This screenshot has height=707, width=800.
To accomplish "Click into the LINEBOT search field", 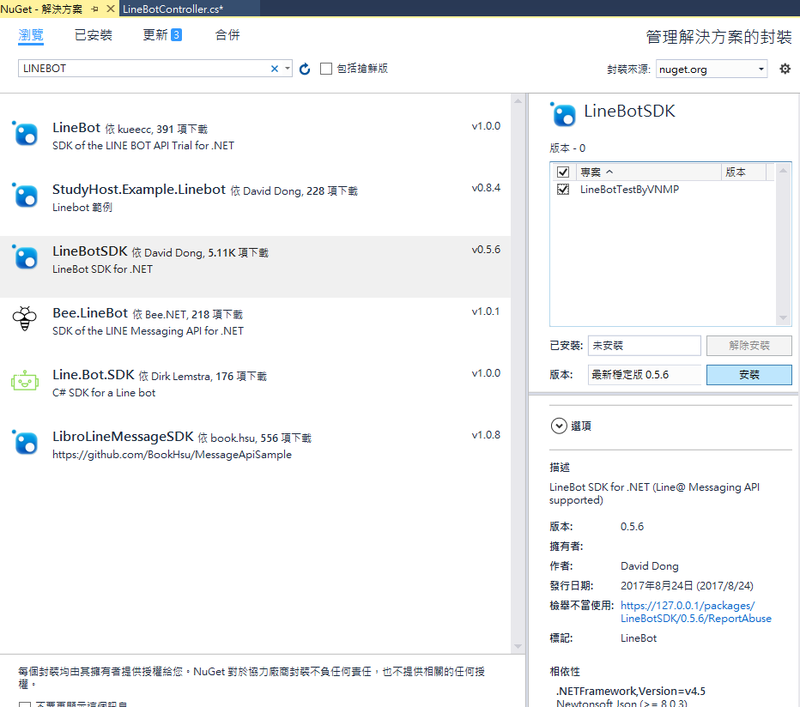I will [145, 68].
